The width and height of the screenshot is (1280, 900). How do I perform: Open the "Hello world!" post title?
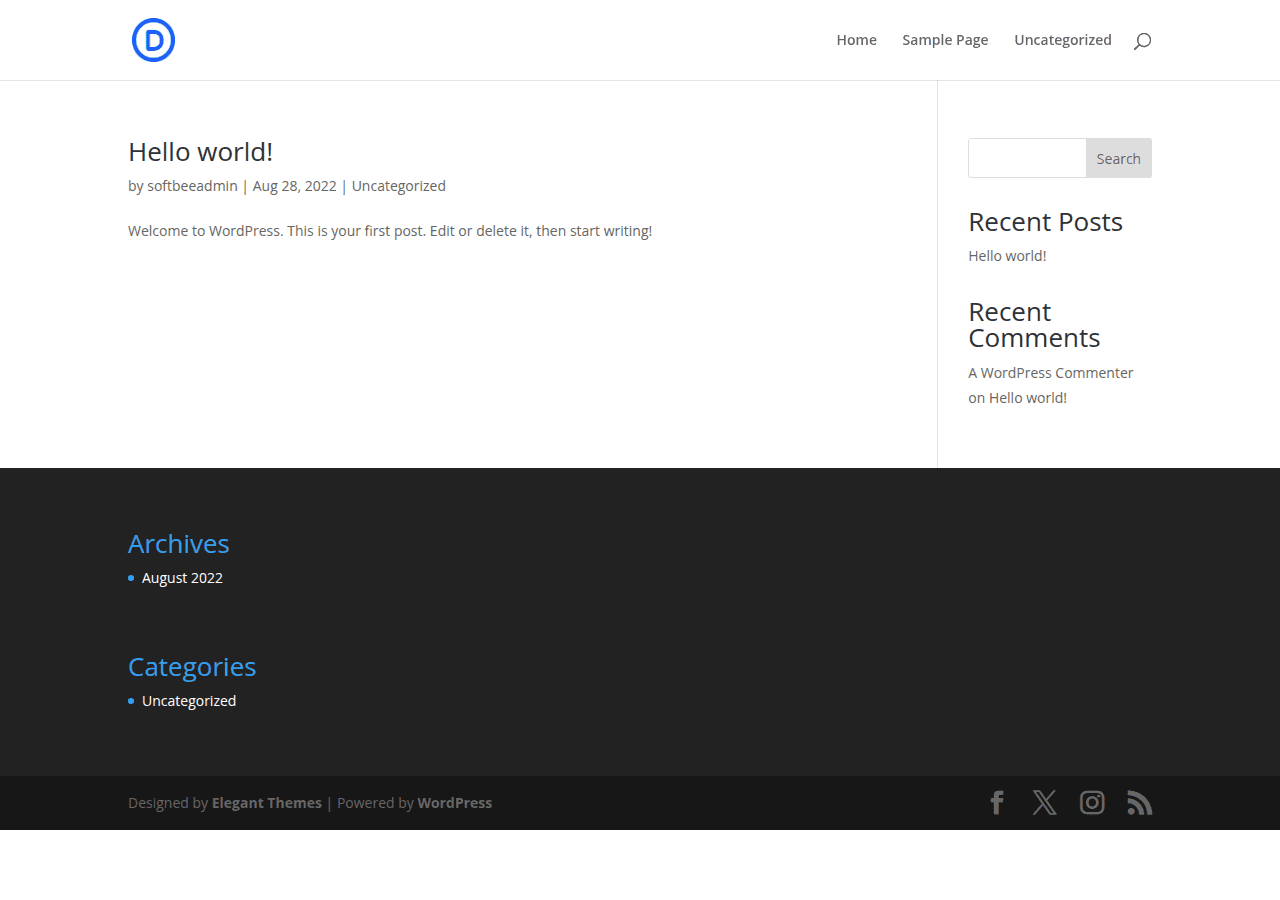200,152
